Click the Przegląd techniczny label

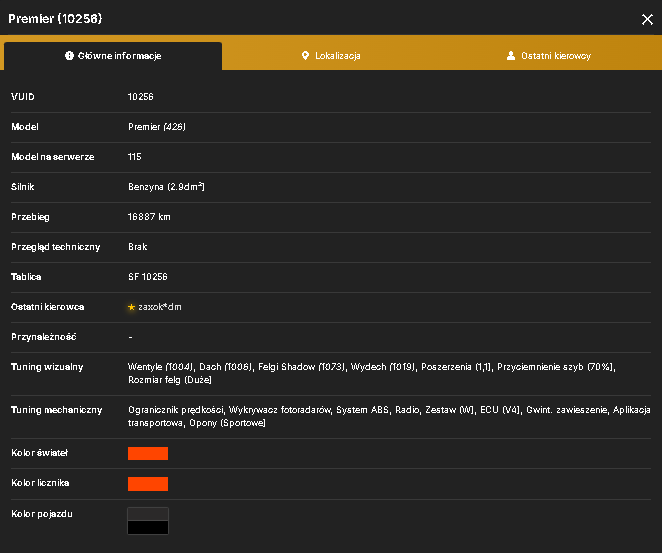(56, 247)
